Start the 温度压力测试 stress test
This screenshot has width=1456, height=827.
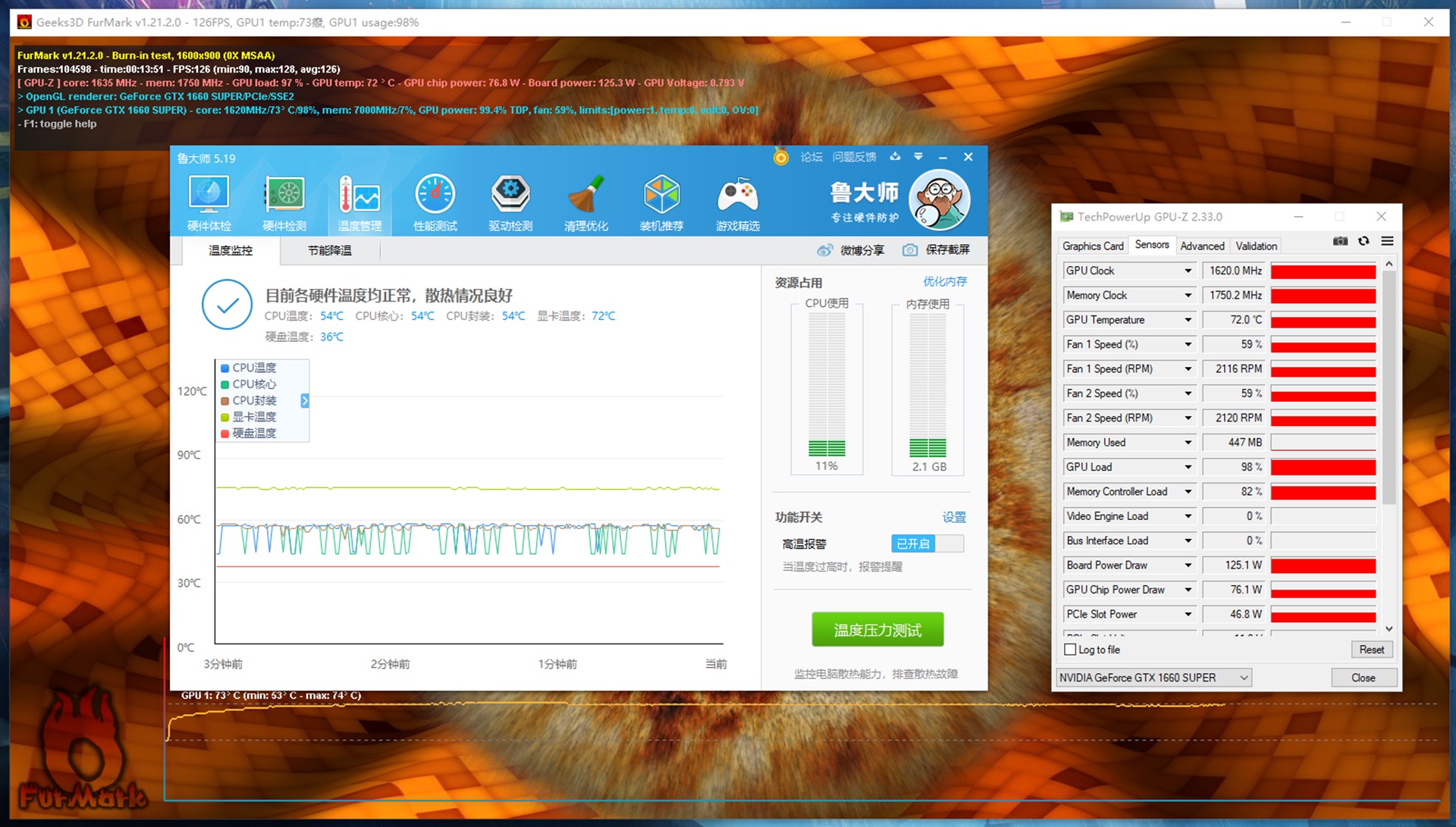click(x=877, y=630)
